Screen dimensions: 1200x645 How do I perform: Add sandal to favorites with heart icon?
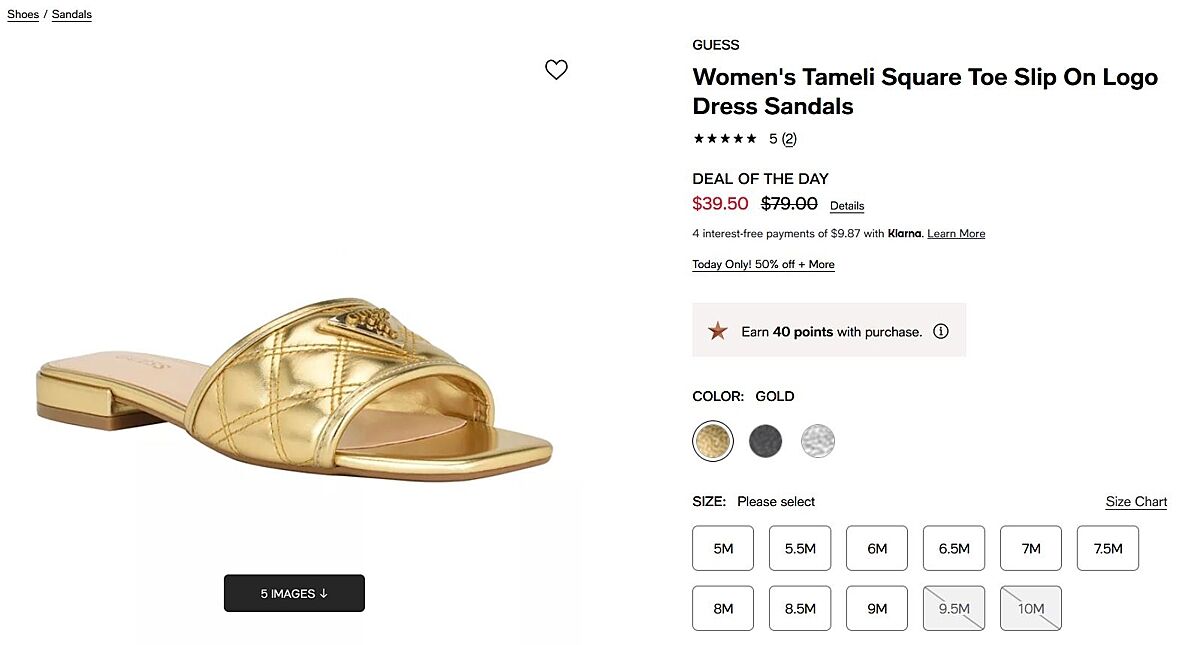(x=556, y=69)
